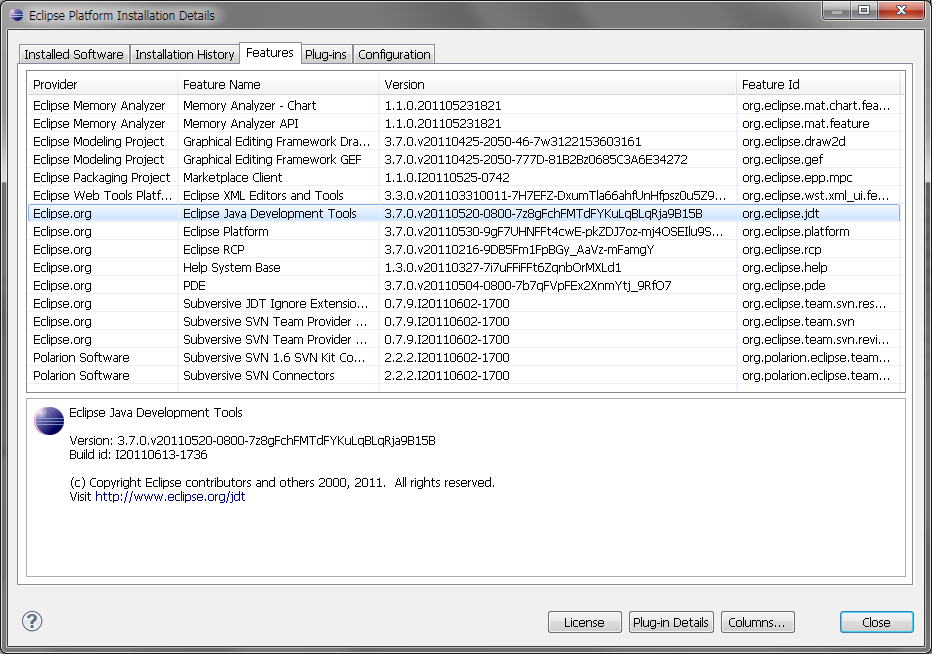Sort by the Feature Name column header

coord(278,84)
